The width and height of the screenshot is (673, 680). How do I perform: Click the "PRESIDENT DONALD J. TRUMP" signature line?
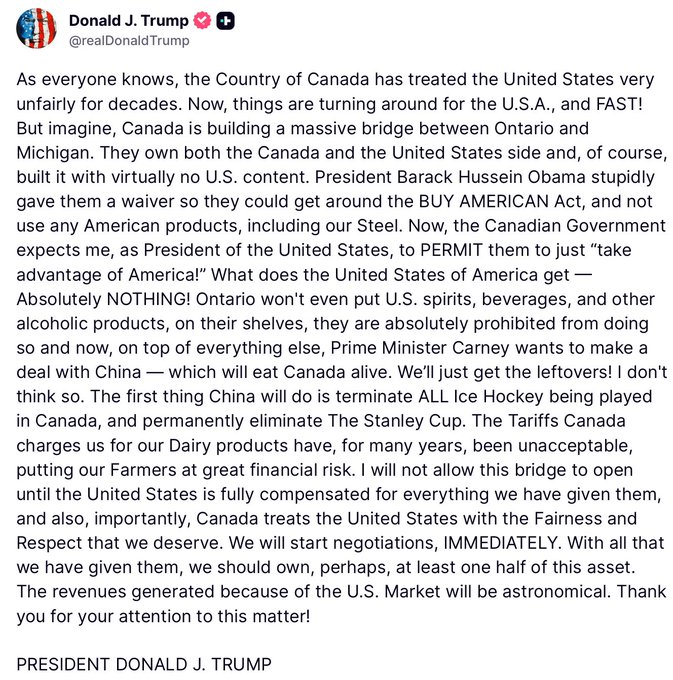[x=146, y=664]
